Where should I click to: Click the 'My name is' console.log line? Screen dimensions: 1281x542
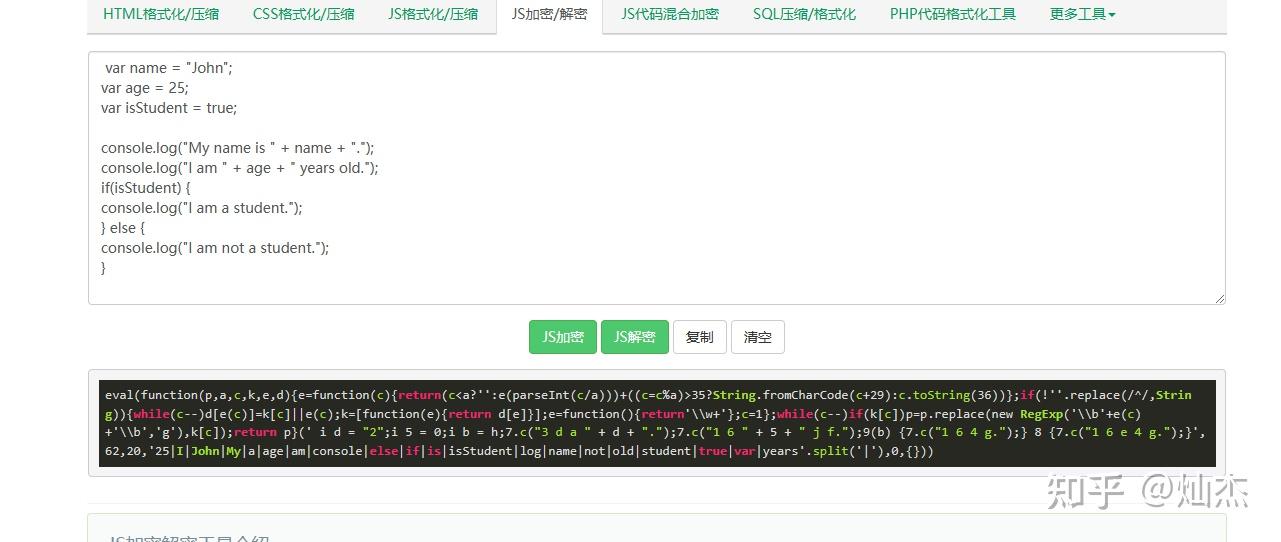(237, 148)
